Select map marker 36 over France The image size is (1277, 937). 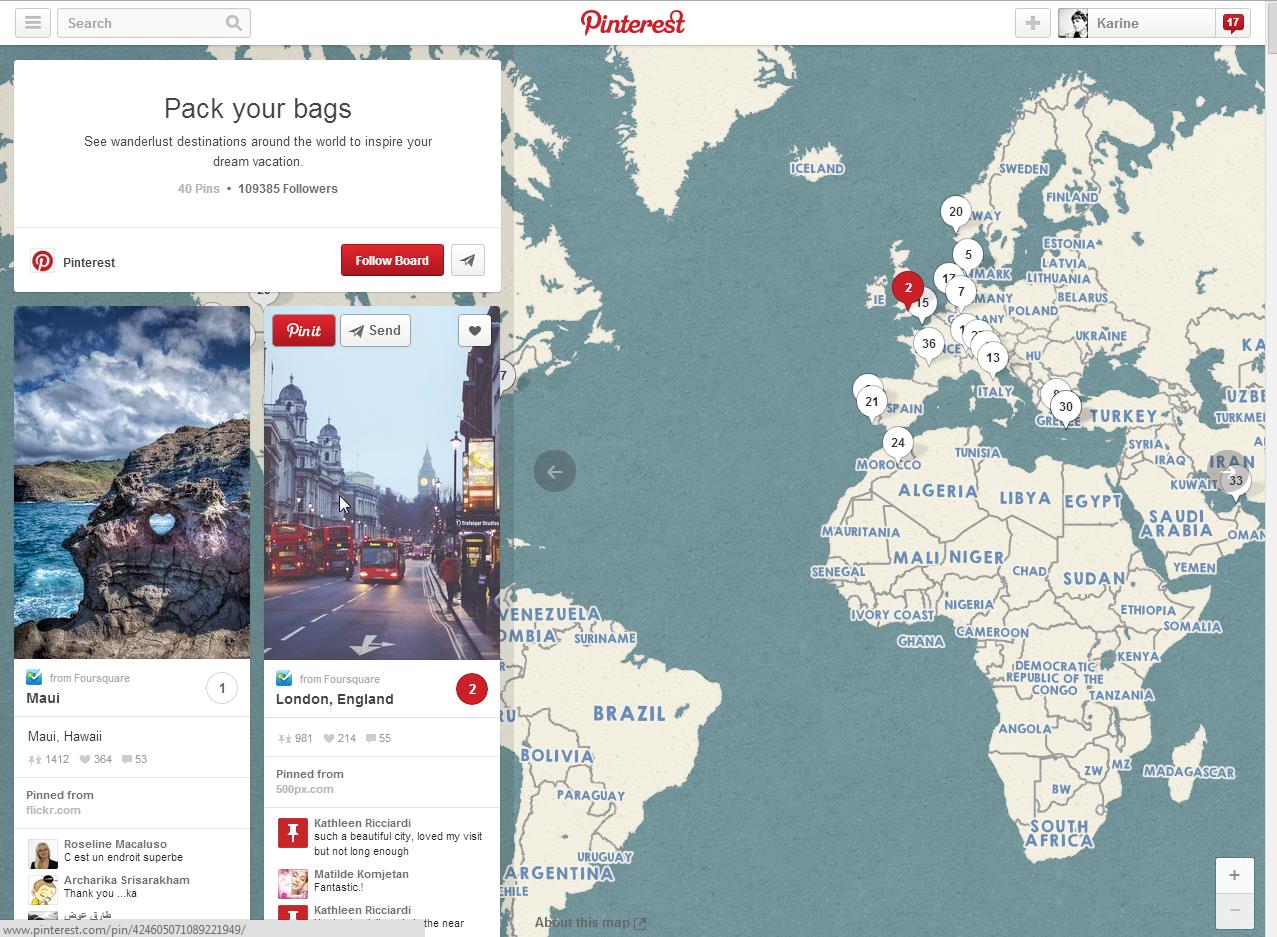[x=929, y=344]
